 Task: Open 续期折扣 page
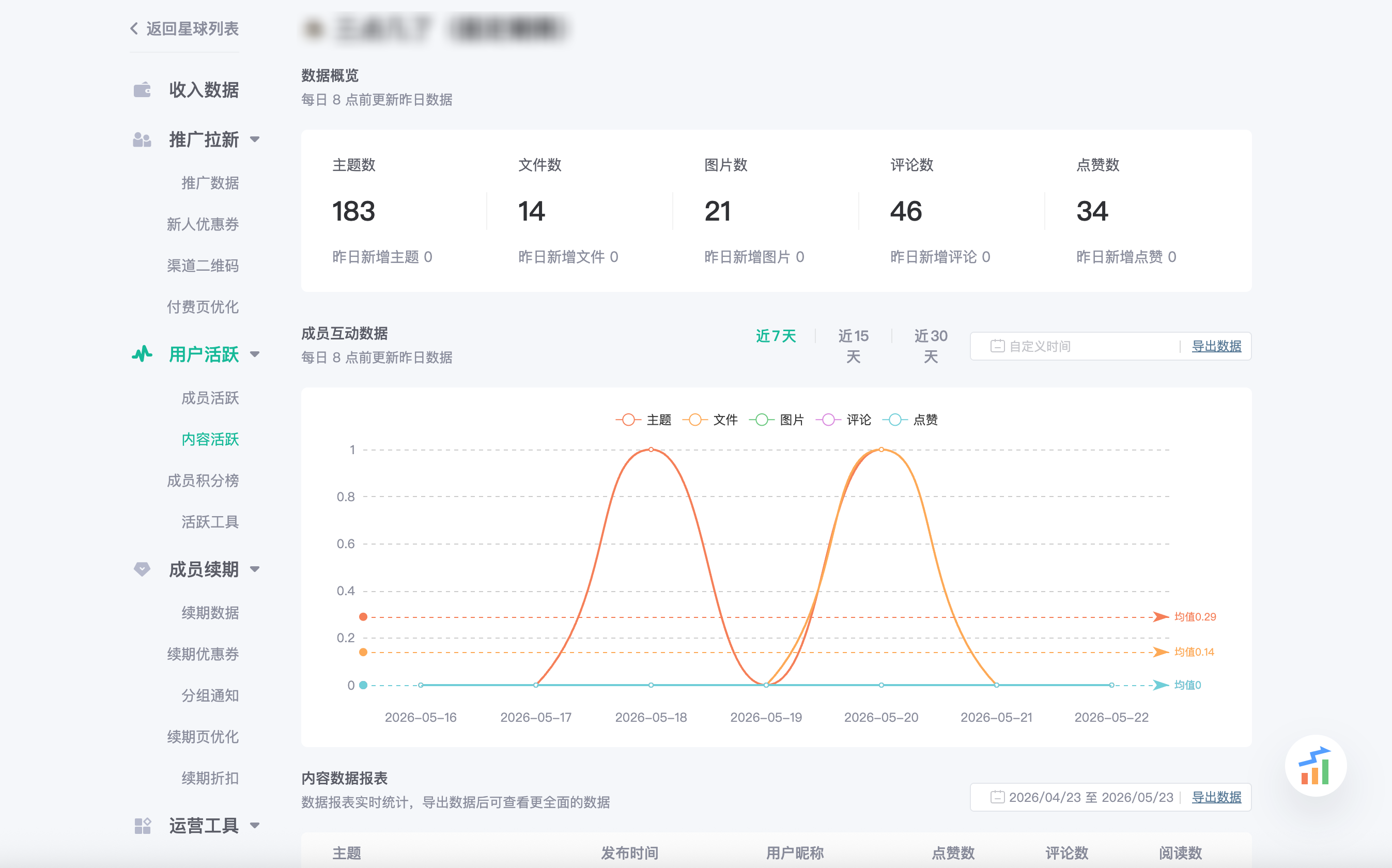pos(210,779)
